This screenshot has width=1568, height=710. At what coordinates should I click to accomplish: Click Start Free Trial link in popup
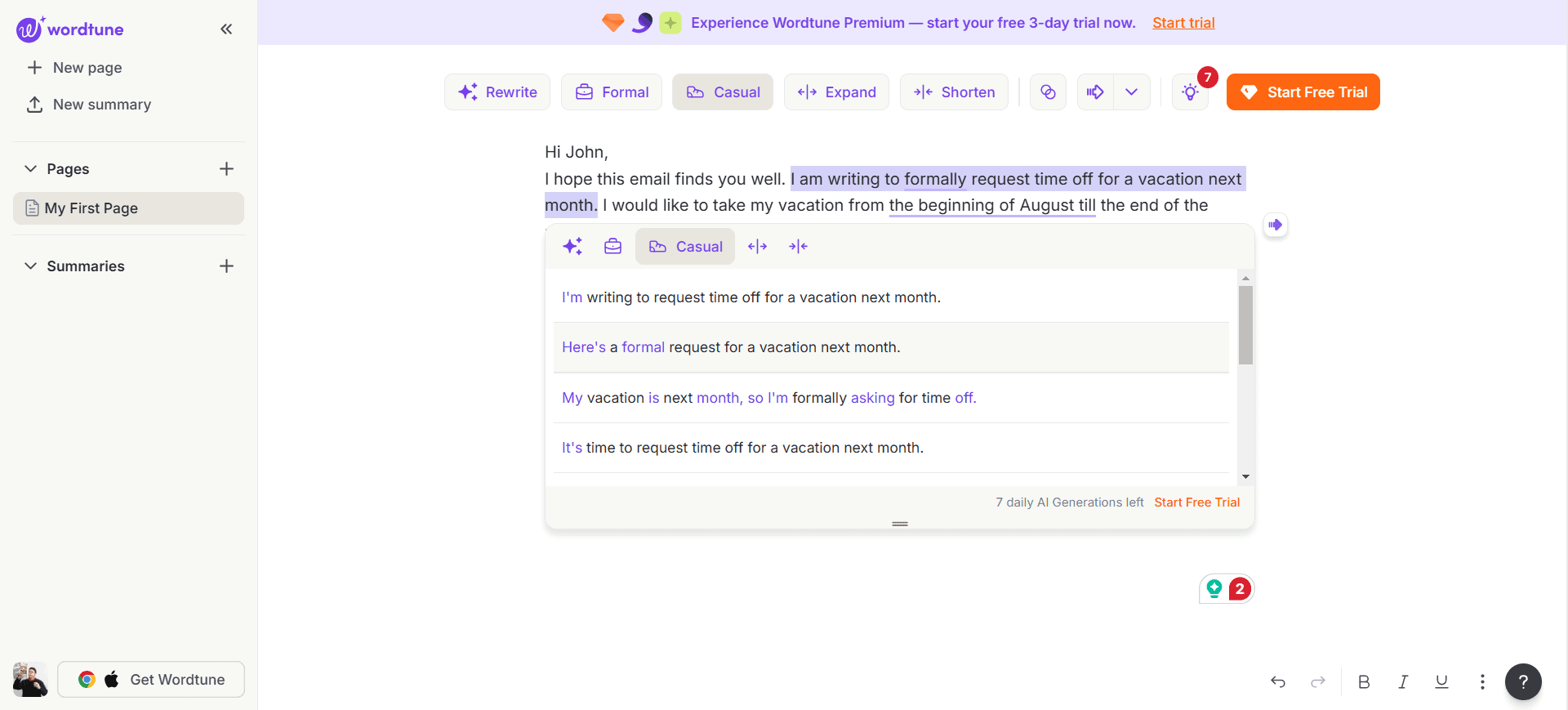1196,502
